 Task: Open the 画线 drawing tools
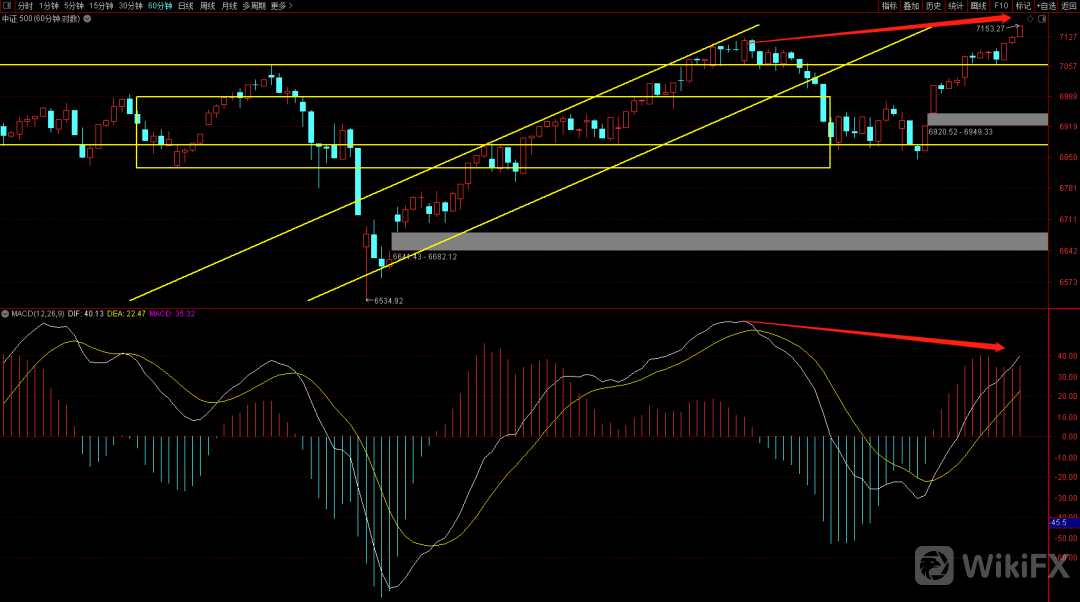978,6
